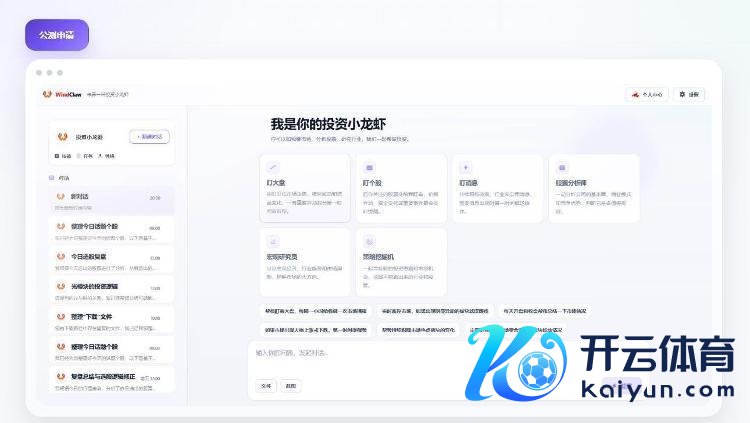Open the 今日选股复盘 conversation
This screenshot has height=423, width=750.
coord(109,261)
